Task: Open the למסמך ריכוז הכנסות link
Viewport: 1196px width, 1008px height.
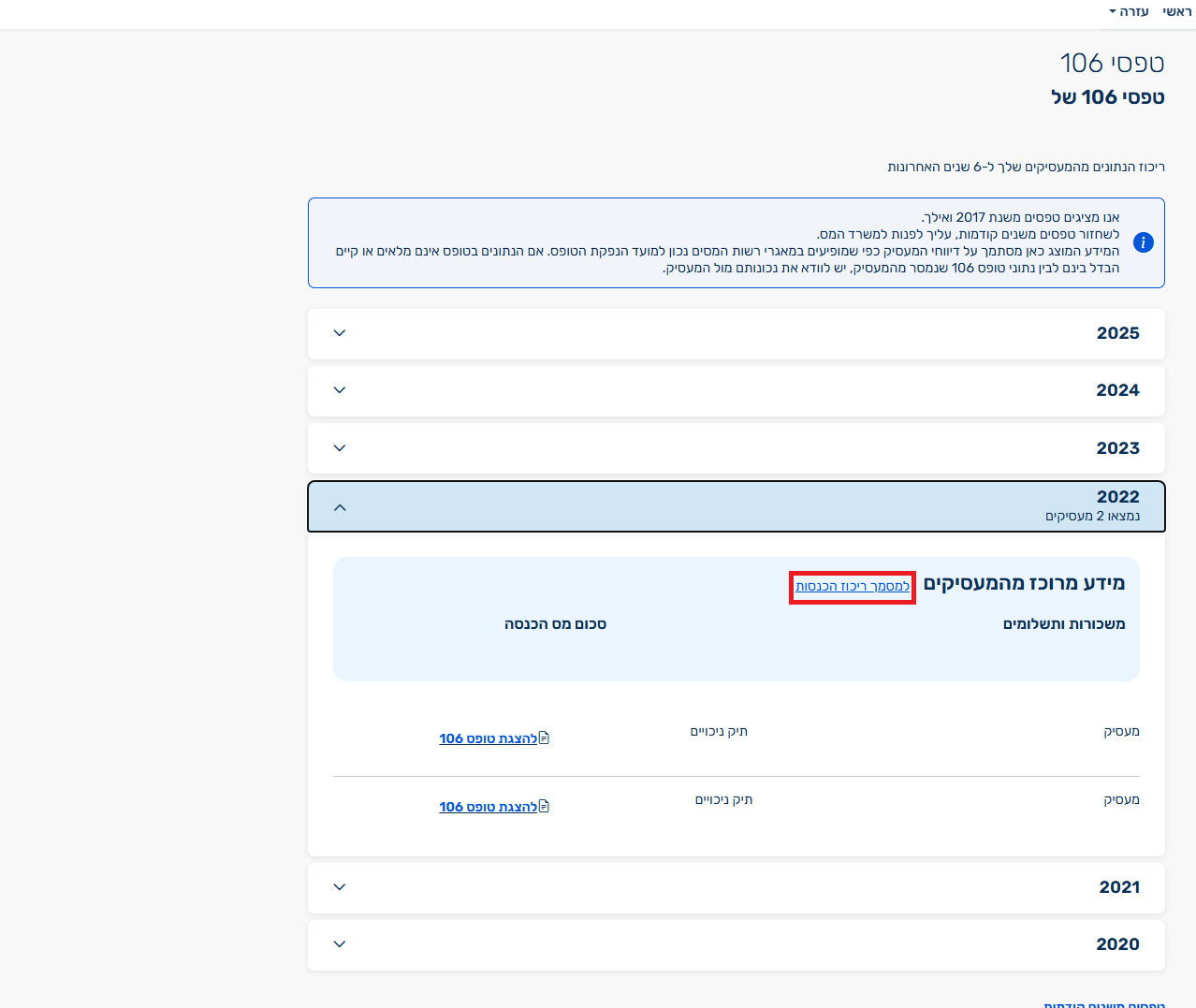Action: point(853,586)
